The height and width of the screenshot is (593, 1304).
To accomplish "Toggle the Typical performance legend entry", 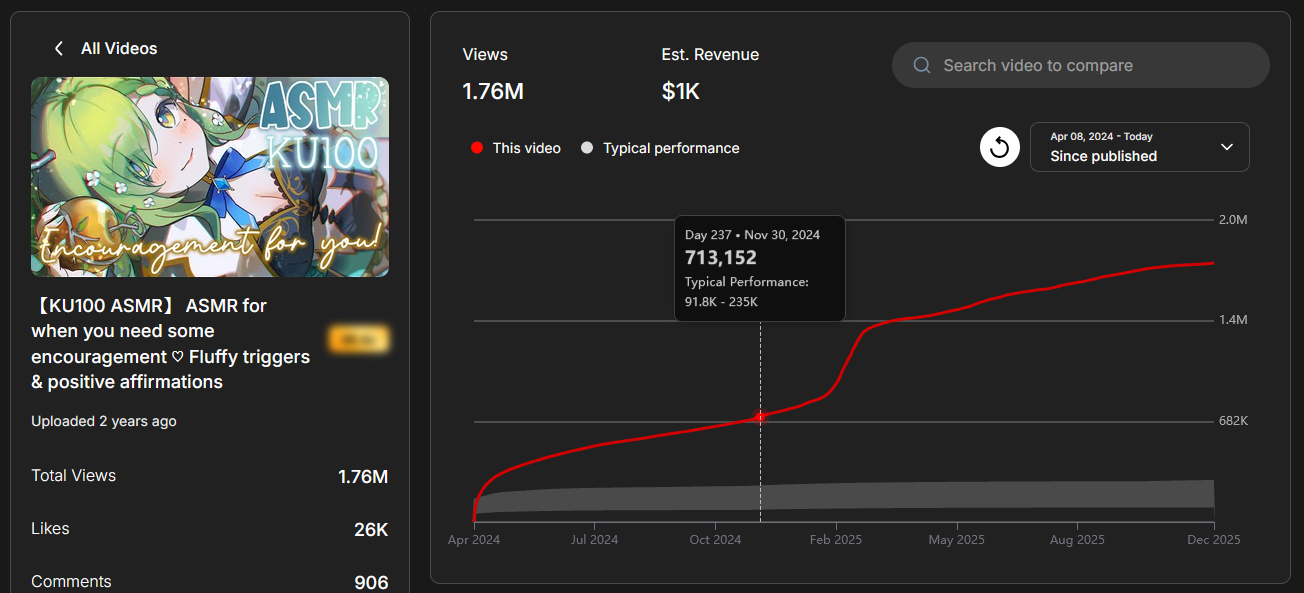I will tap(660, 148).
